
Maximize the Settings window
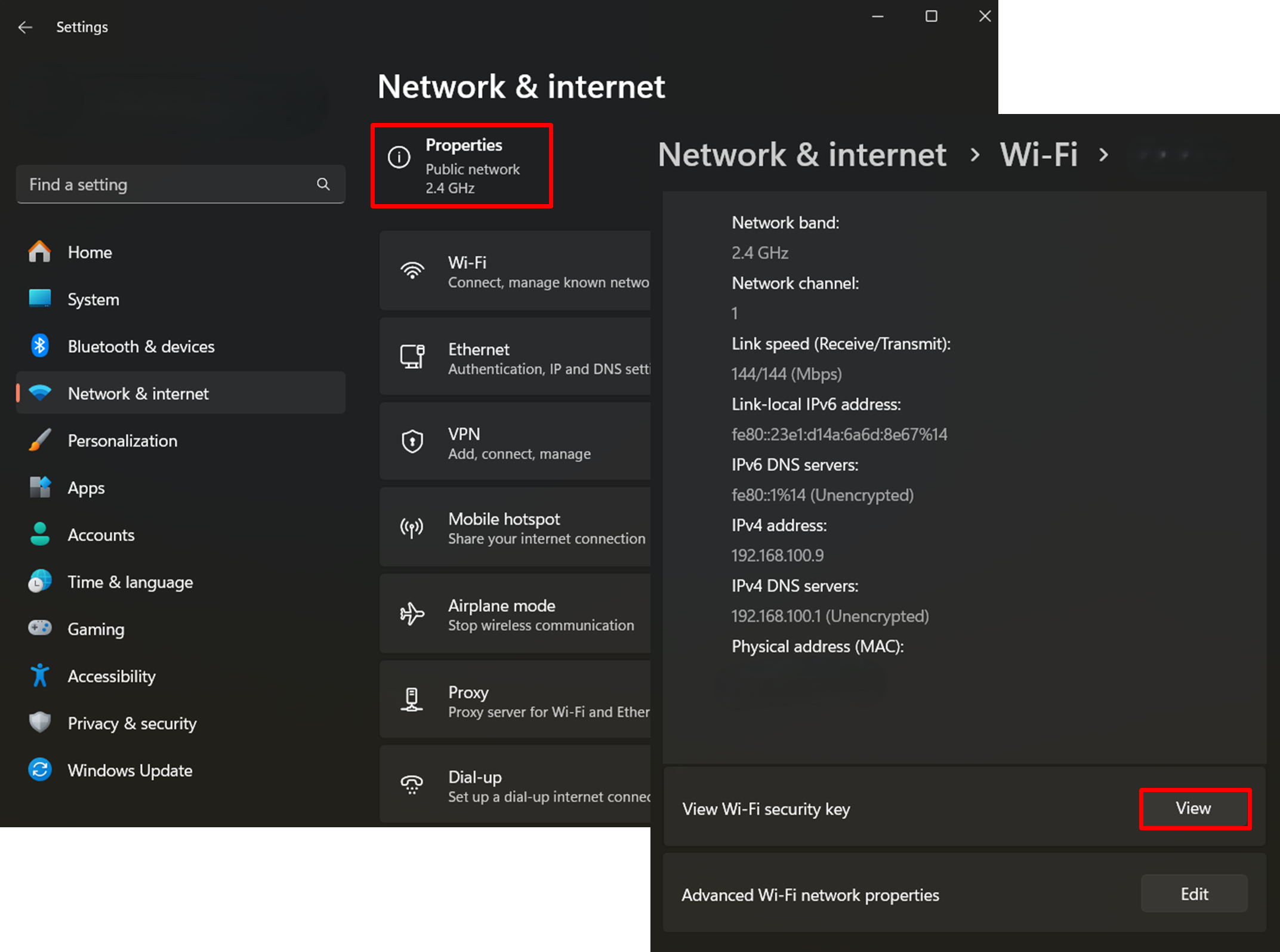point(931,17)
